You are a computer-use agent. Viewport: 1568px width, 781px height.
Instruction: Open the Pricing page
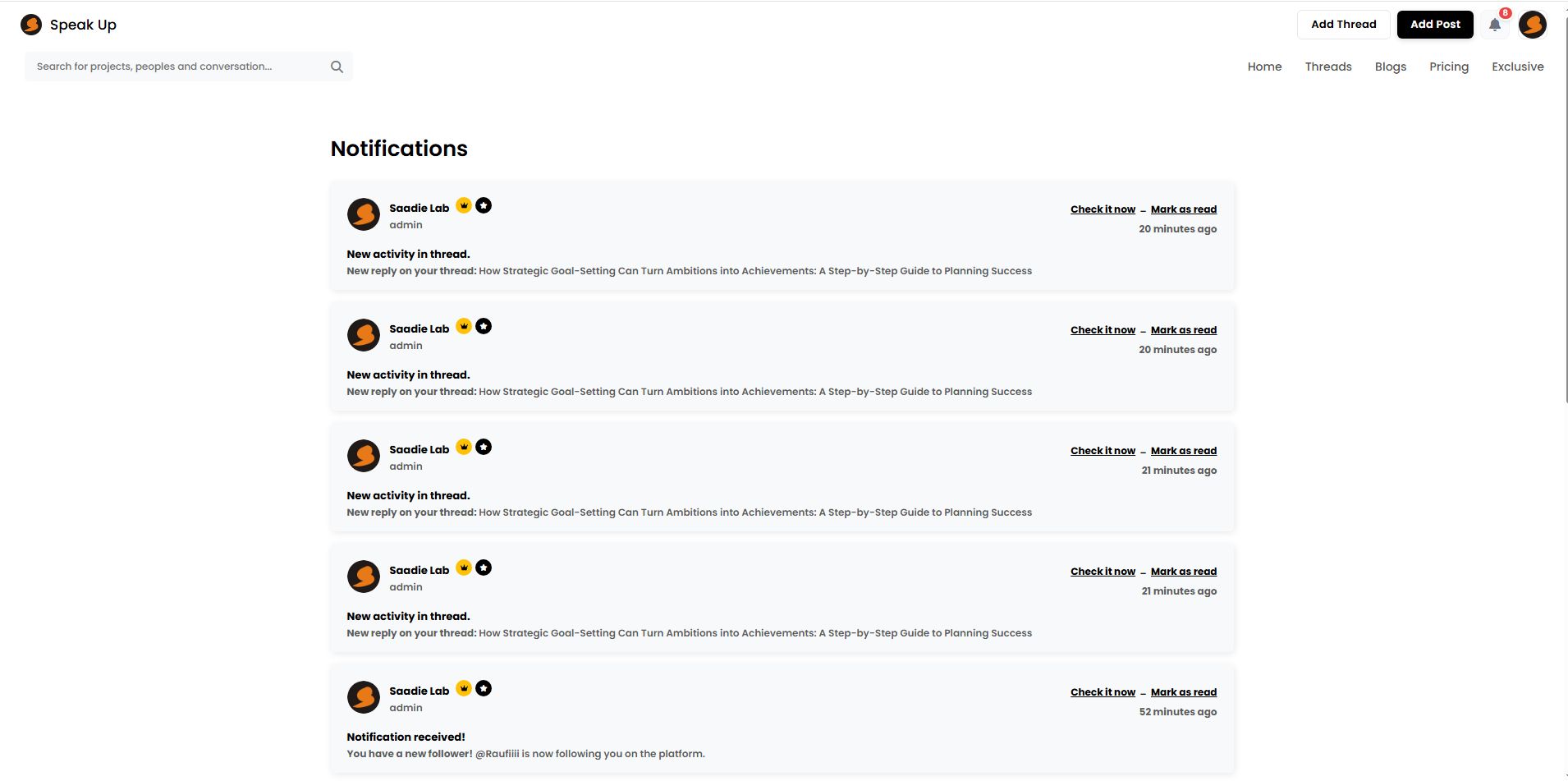point(1448,67)
